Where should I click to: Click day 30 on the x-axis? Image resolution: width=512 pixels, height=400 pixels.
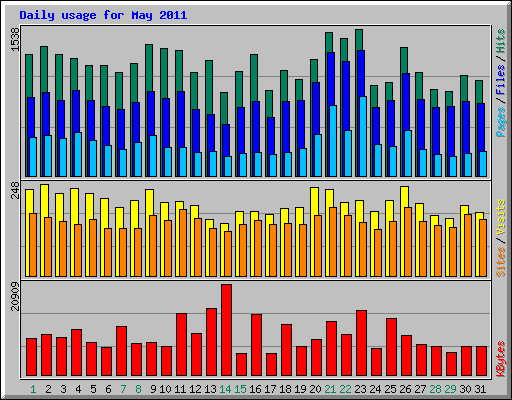point(465,389)
